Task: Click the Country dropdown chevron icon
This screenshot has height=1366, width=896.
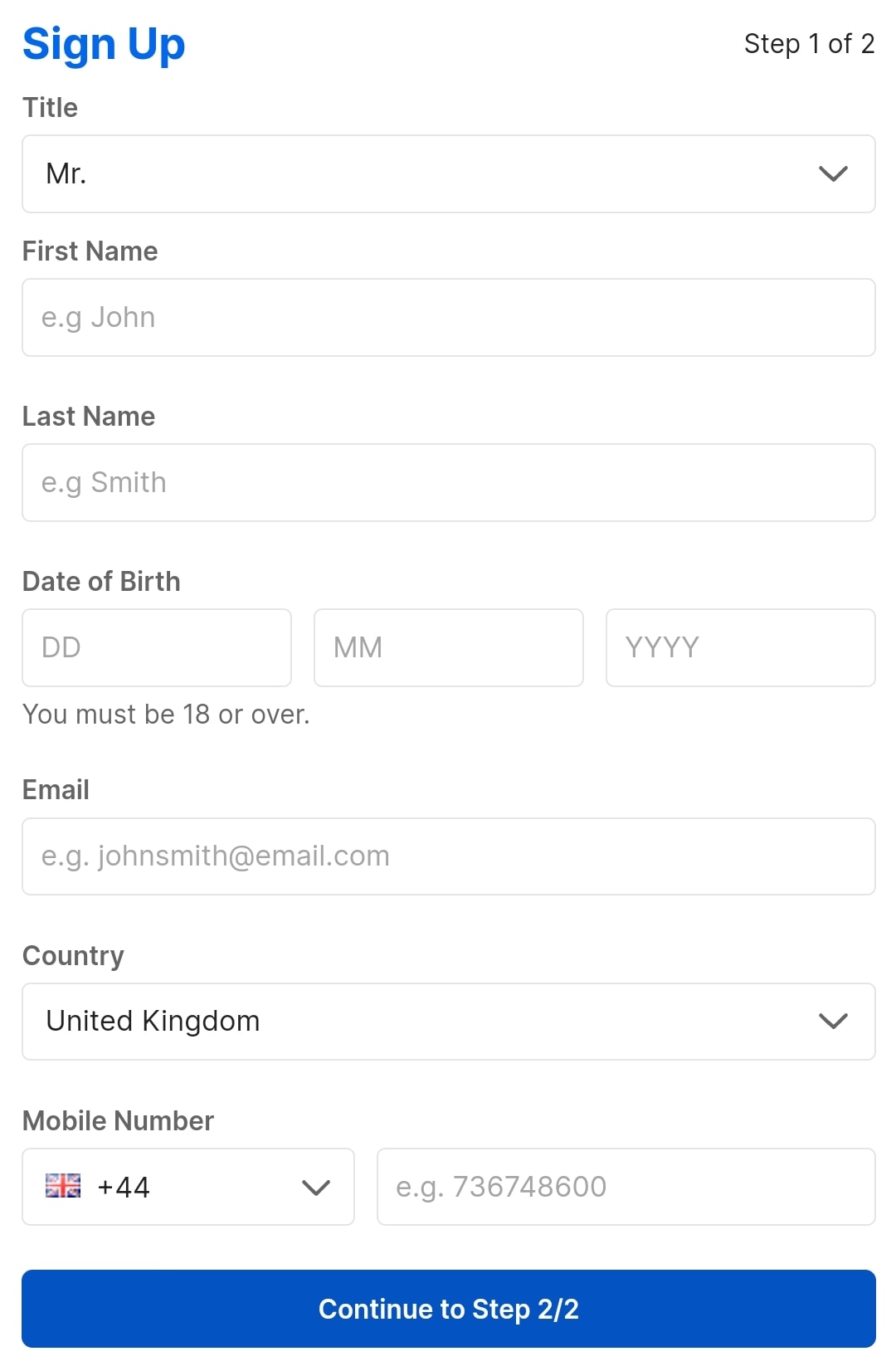Action: [834, 1022]
